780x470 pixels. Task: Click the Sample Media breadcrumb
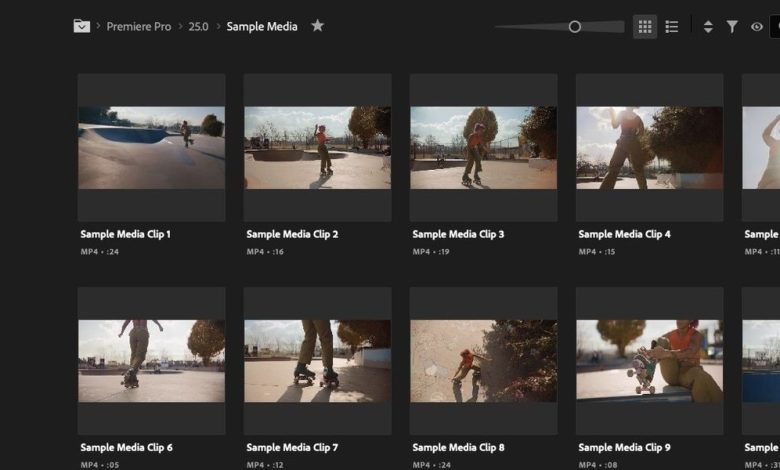coord(262,27)
